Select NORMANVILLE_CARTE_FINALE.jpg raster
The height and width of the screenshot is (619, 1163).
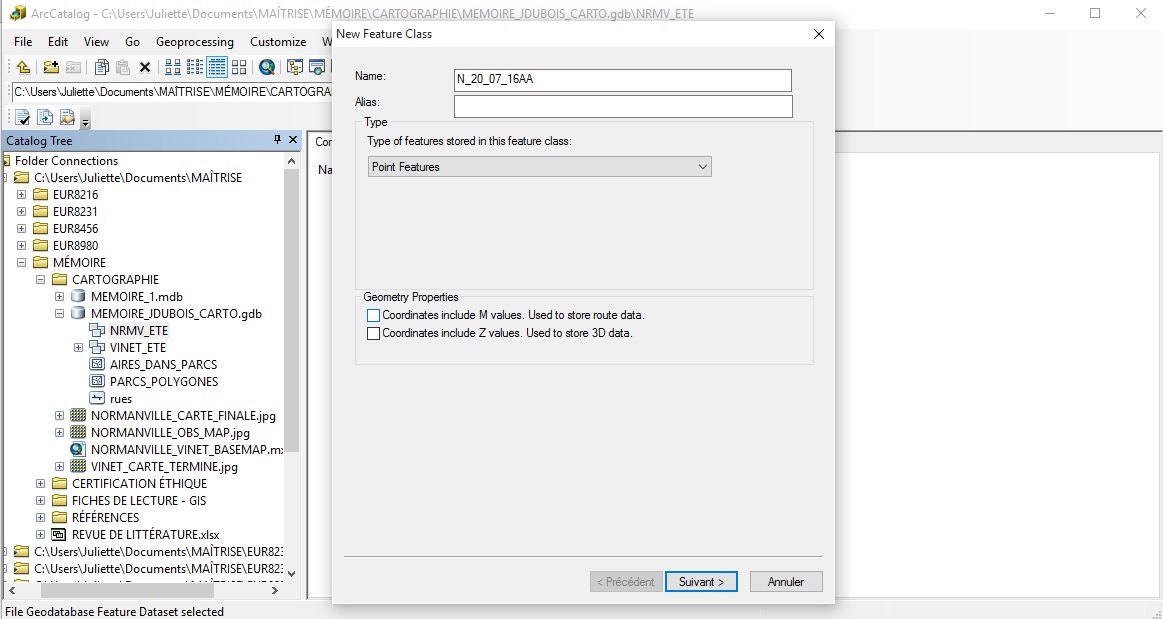(x=183, y=416)
